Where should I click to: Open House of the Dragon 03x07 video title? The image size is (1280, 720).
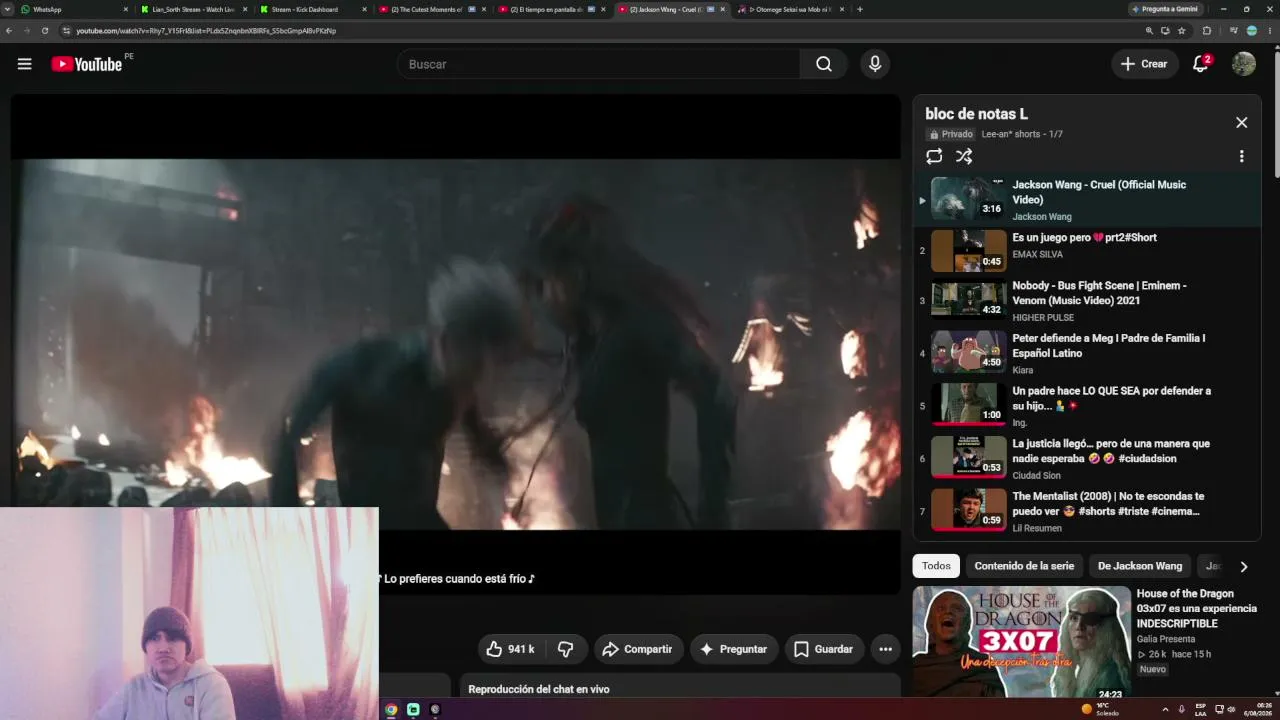(1196, 608)
